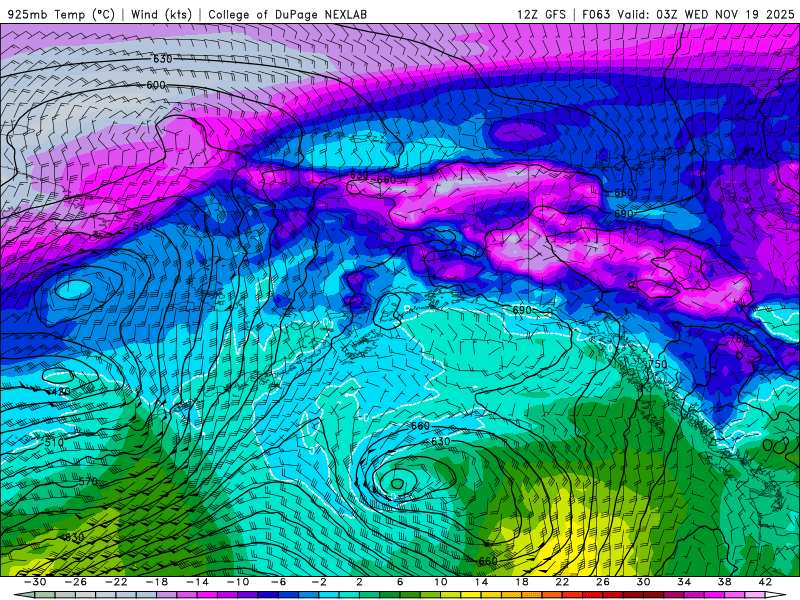
Task: Select the -10 colorbar scale label
Action: click(238, 582)
